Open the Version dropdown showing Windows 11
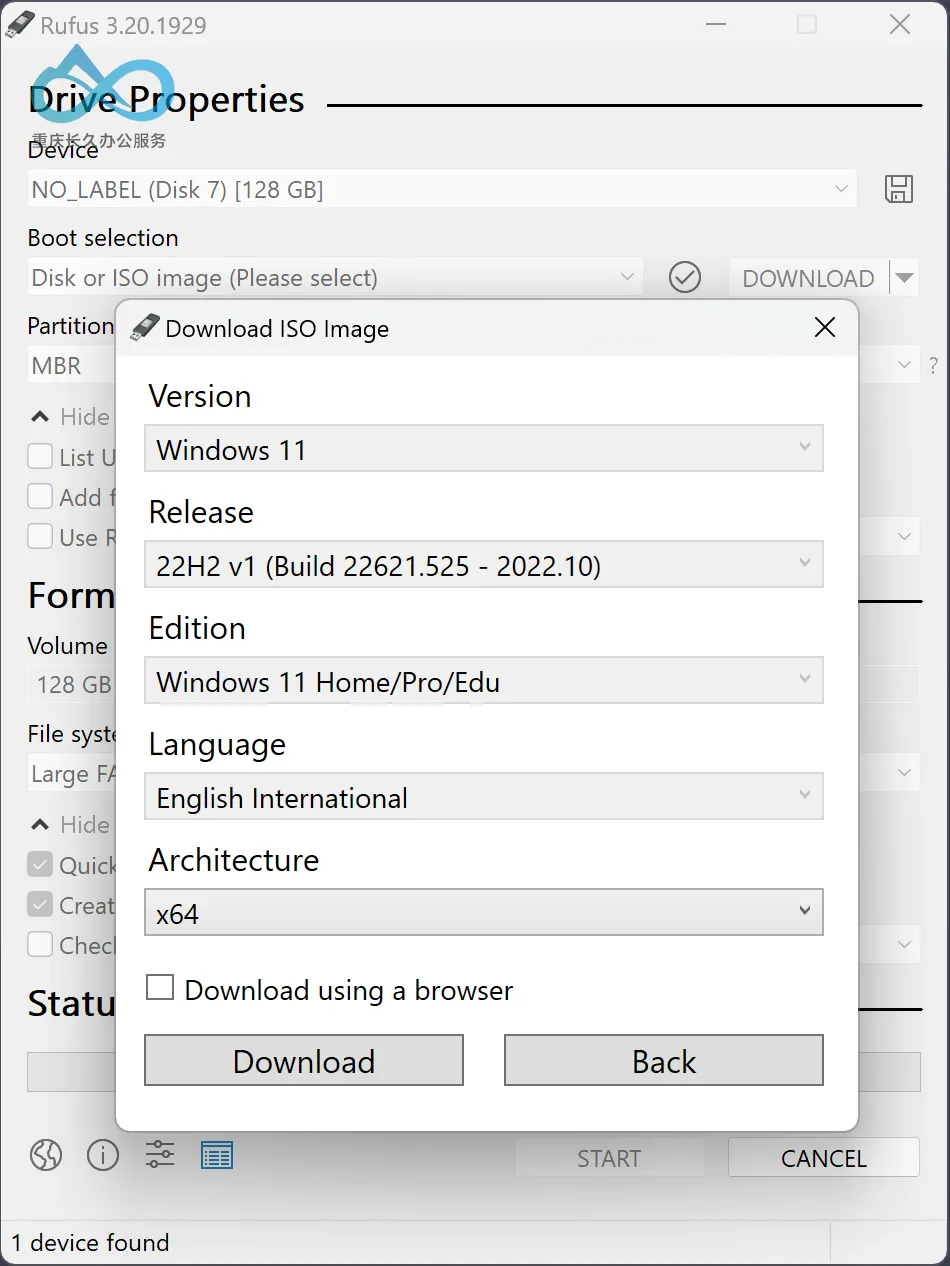The image size is (950, 1266). coord(484,449)
